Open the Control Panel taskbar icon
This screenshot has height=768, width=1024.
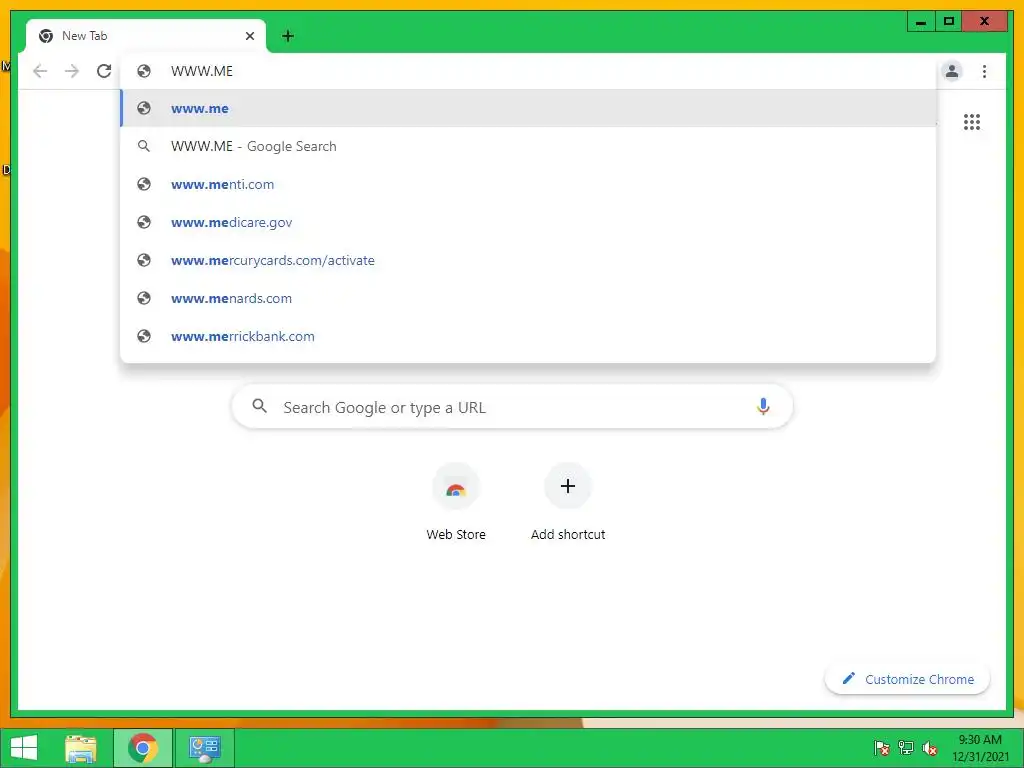[x=204, y=748]
